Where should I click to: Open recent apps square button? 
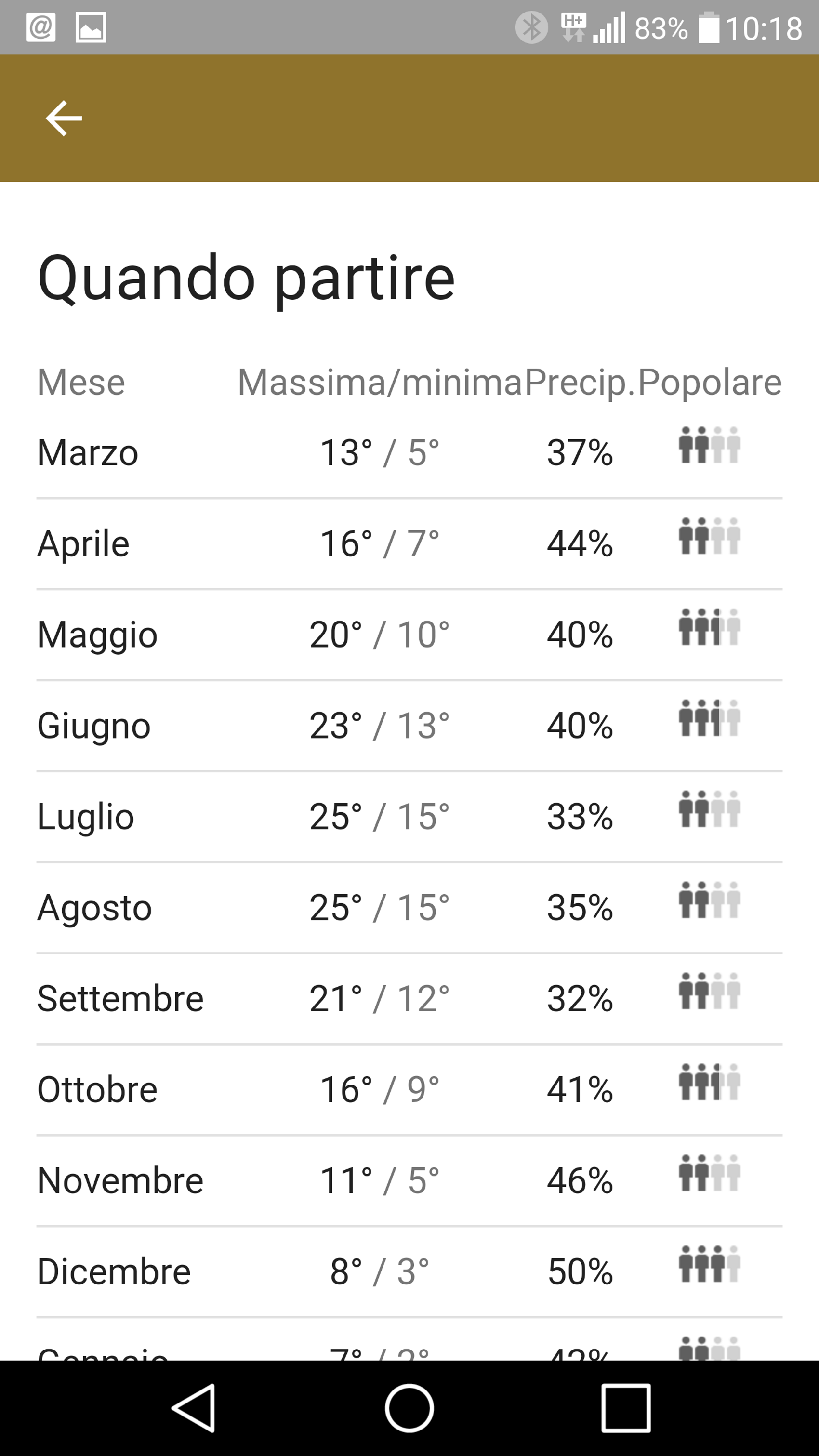(x=626, y=1407)
